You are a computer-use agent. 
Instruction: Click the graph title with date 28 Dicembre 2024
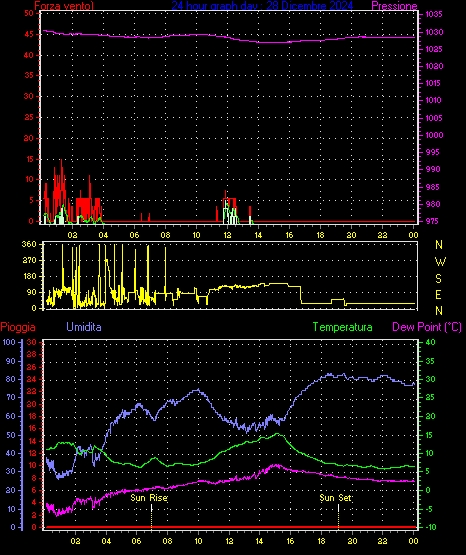[x=262, y=5]
